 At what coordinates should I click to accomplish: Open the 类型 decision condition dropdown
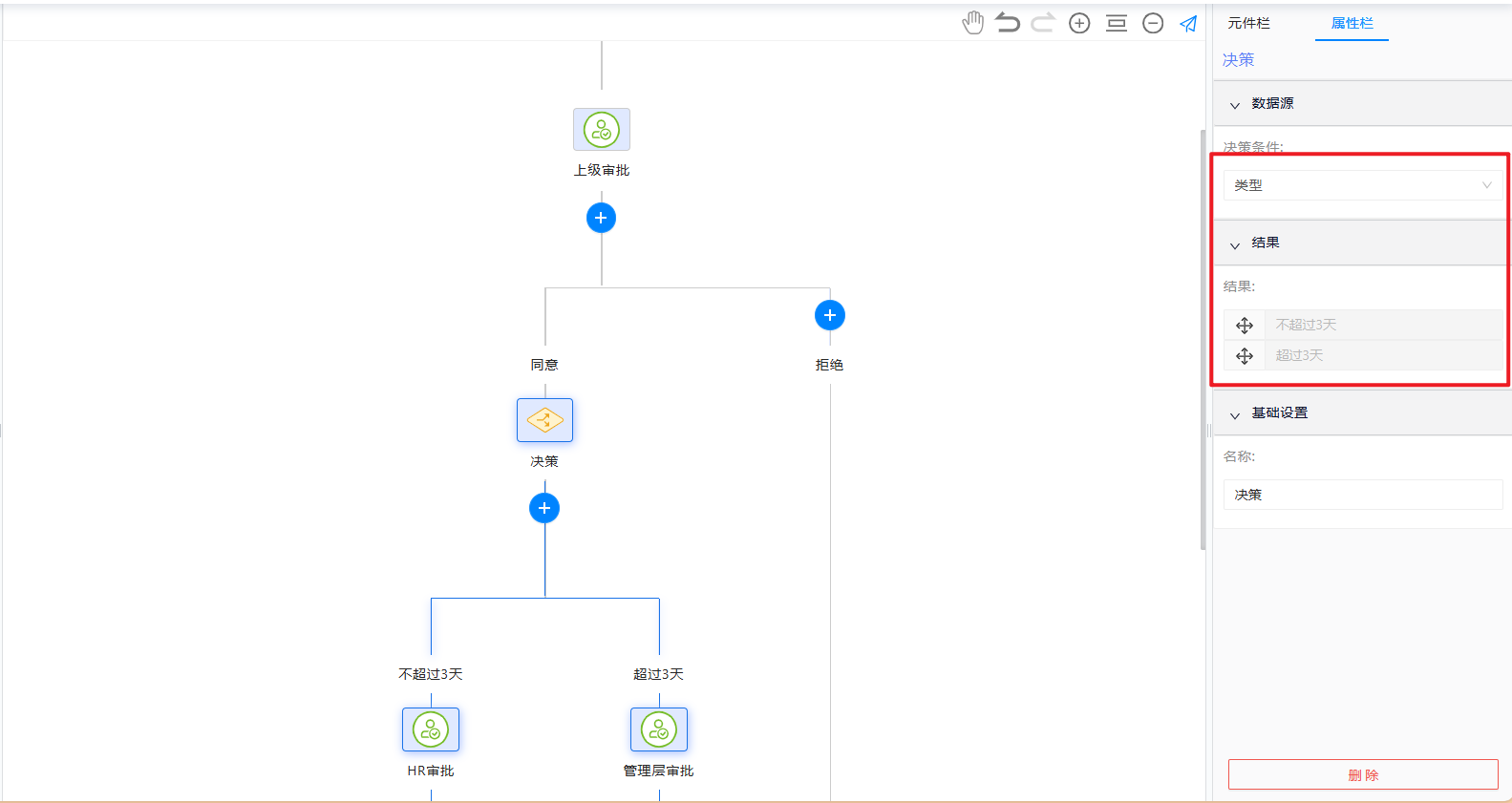(x=1363, y=185)
